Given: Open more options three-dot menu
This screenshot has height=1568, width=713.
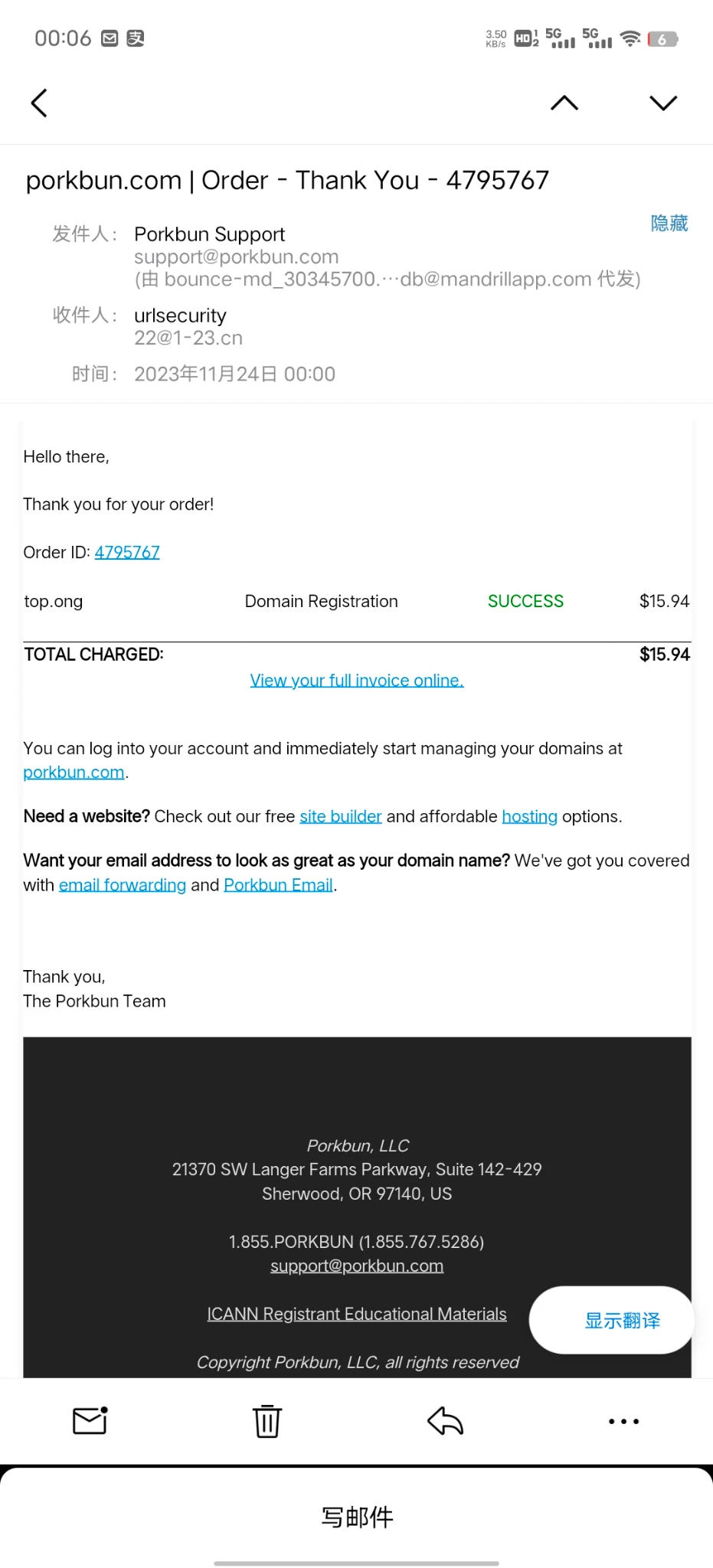Looking at the screenshot, I should tap(623, 1421).
